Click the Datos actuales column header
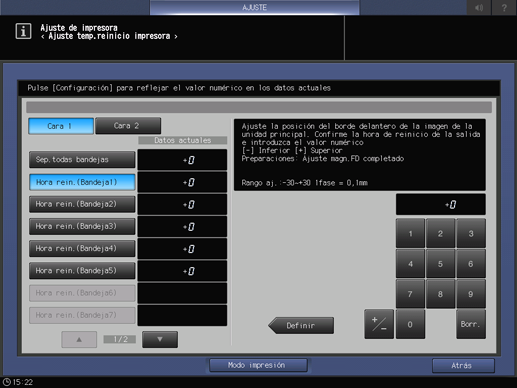Screen dimensions: 517x388 pyautogui.click(x=183, y=140)
